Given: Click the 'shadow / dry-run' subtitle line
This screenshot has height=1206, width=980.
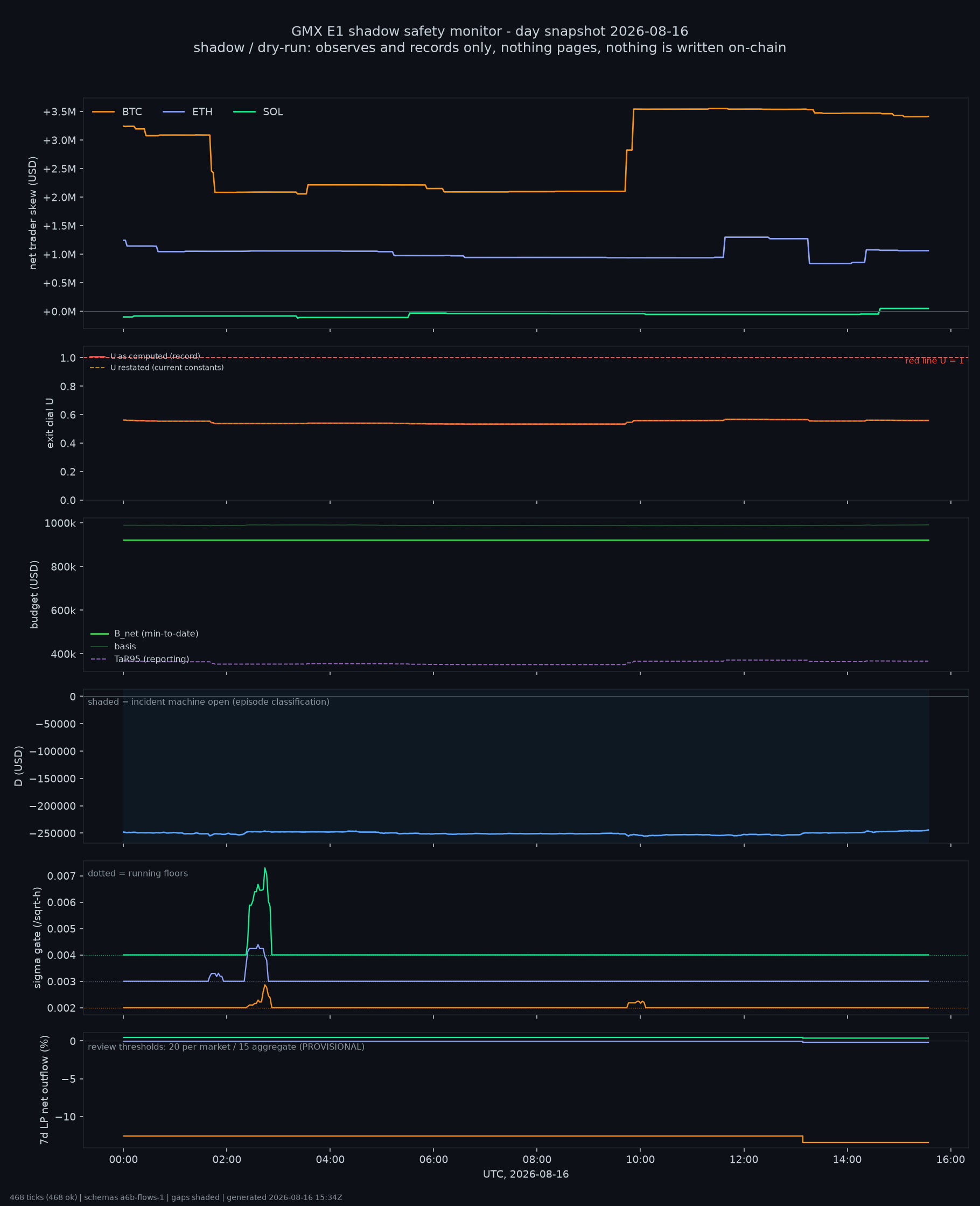Looking at the screenshot, I should pos(490,48).
